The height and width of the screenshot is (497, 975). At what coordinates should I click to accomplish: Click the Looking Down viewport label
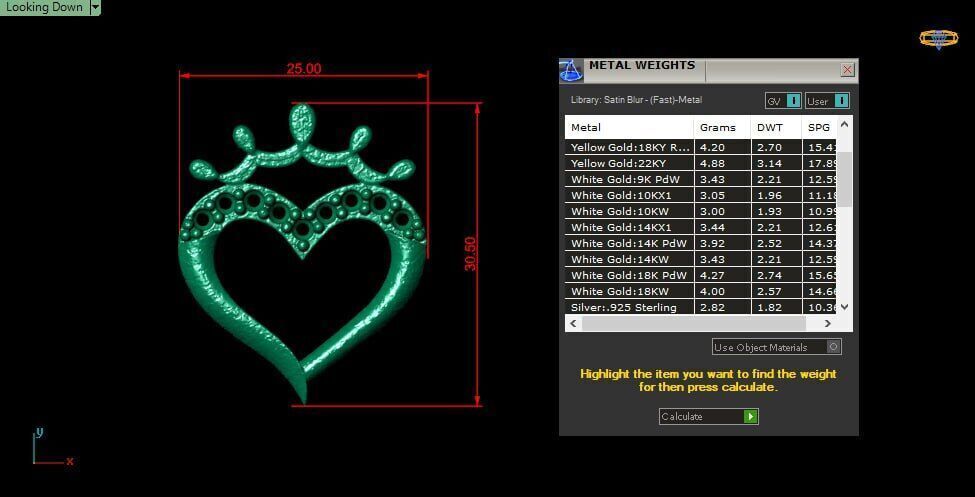(44, 7)
